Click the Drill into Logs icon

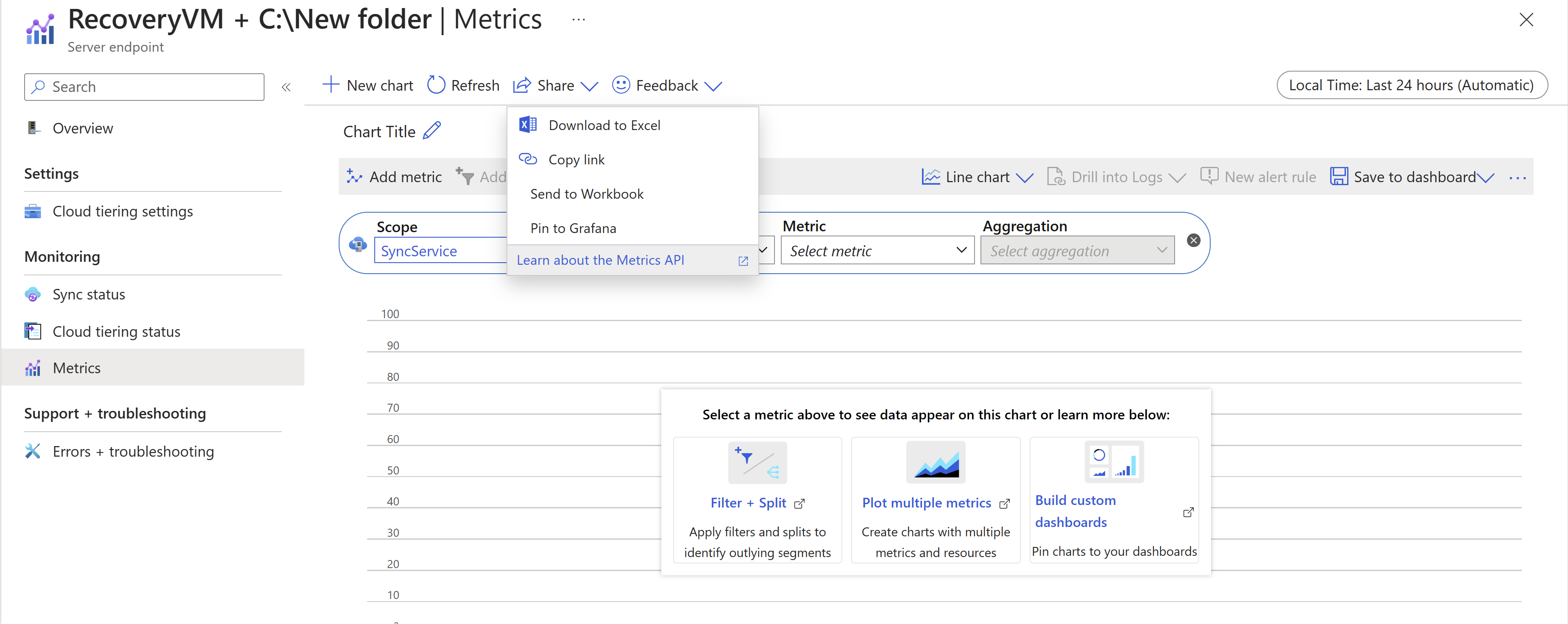point(1056,176)
